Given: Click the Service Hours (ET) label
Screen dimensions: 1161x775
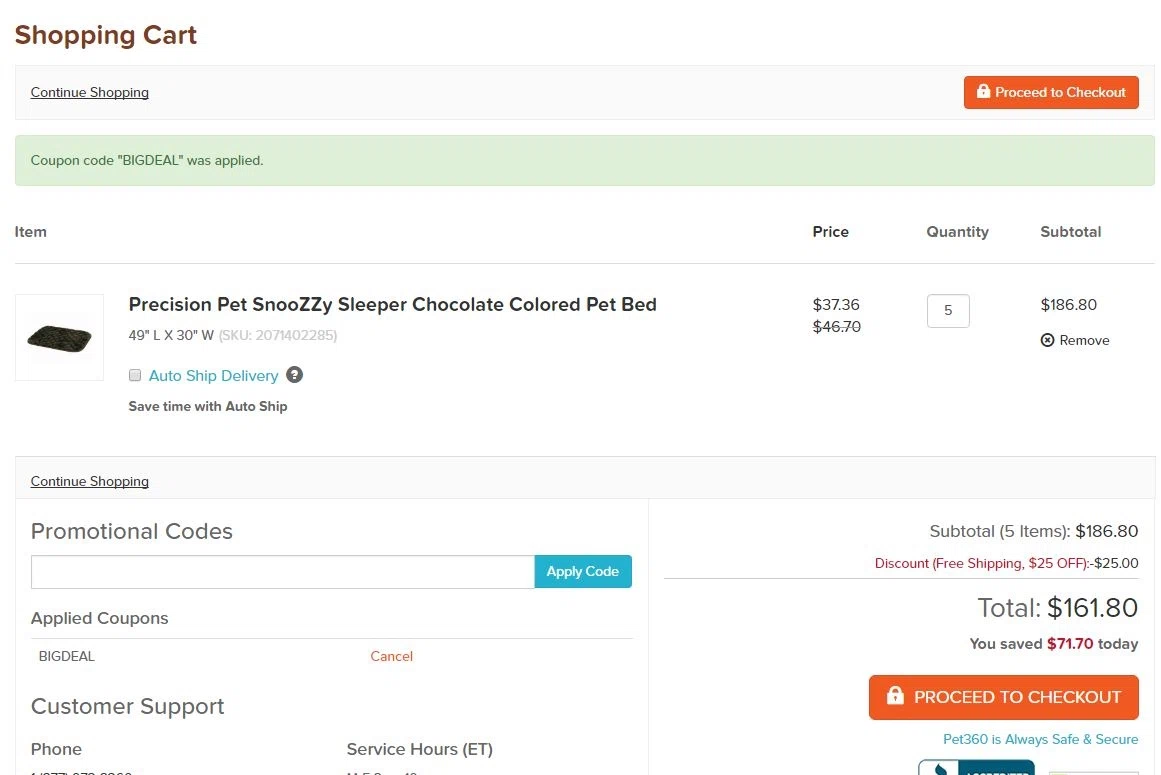Looking at the screenshot, I should tap(420, 749).
